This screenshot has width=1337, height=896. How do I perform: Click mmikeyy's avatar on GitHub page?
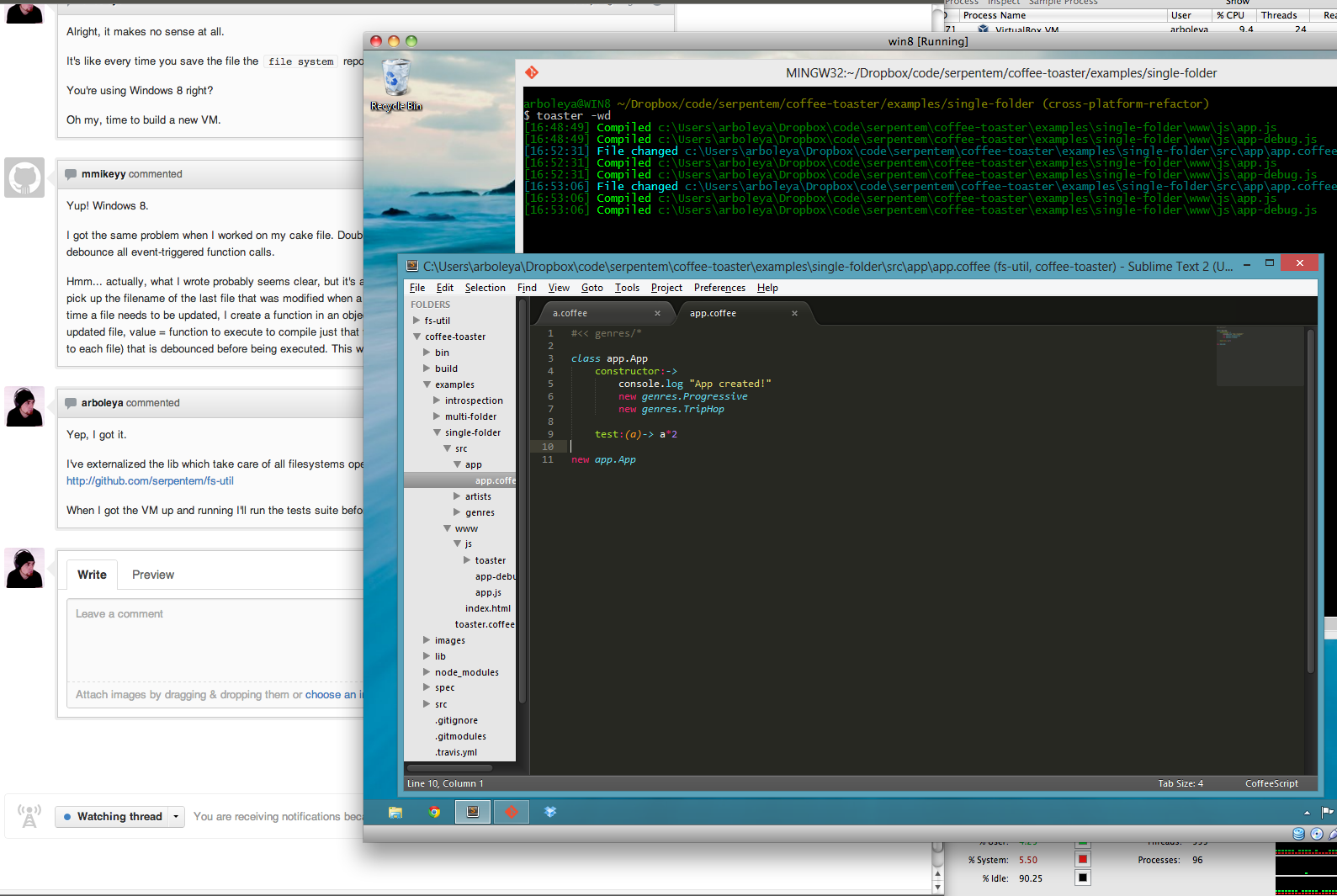24,178
